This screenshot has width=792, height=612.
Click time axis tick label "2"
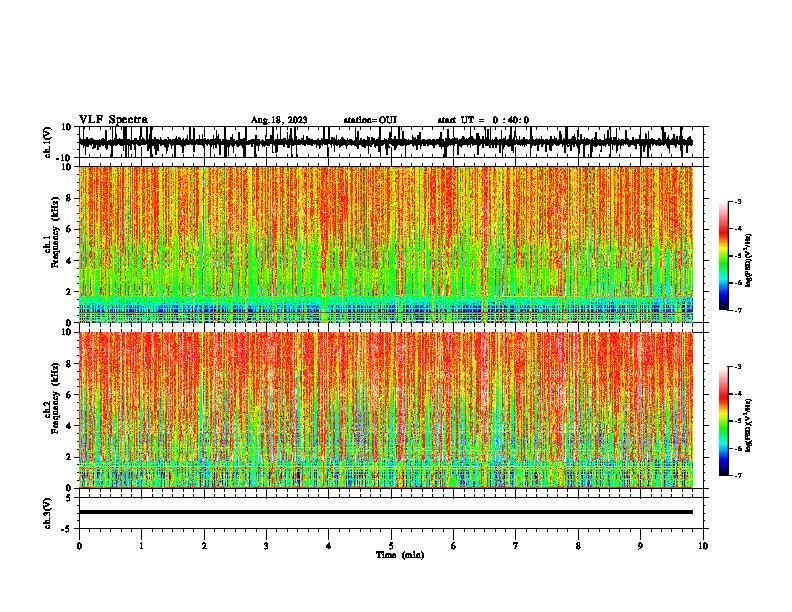[204, 546]
